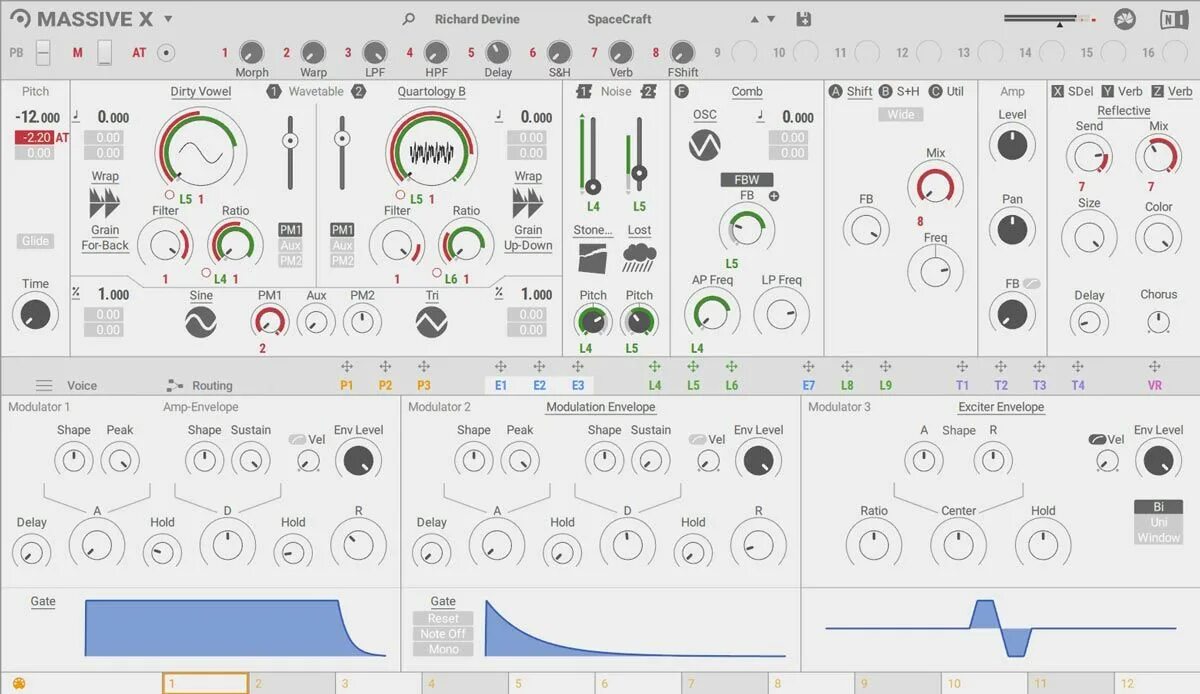The image size is (1200, 694).
Task: Open the Modulation Envelope type menu
Action: (x=601, y=407)
